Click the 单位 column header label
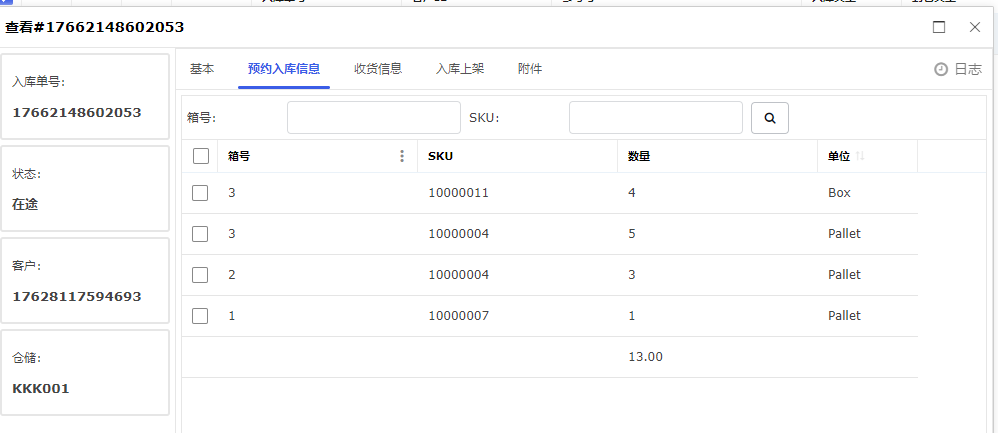Image resolution: width=998 pixels, height=433 pixels. [839, 156]
